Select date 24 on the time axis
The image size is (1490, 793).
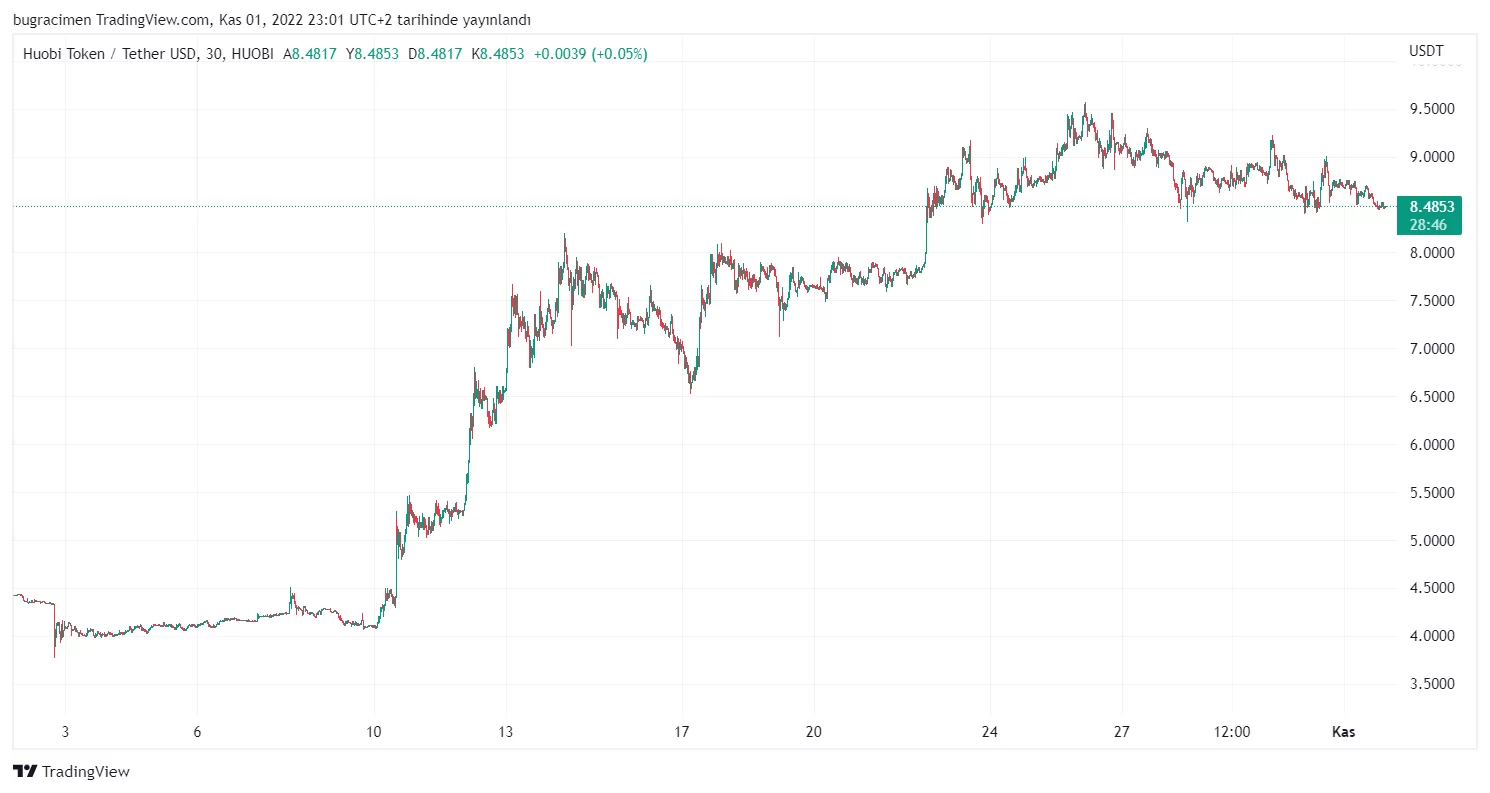990,732
